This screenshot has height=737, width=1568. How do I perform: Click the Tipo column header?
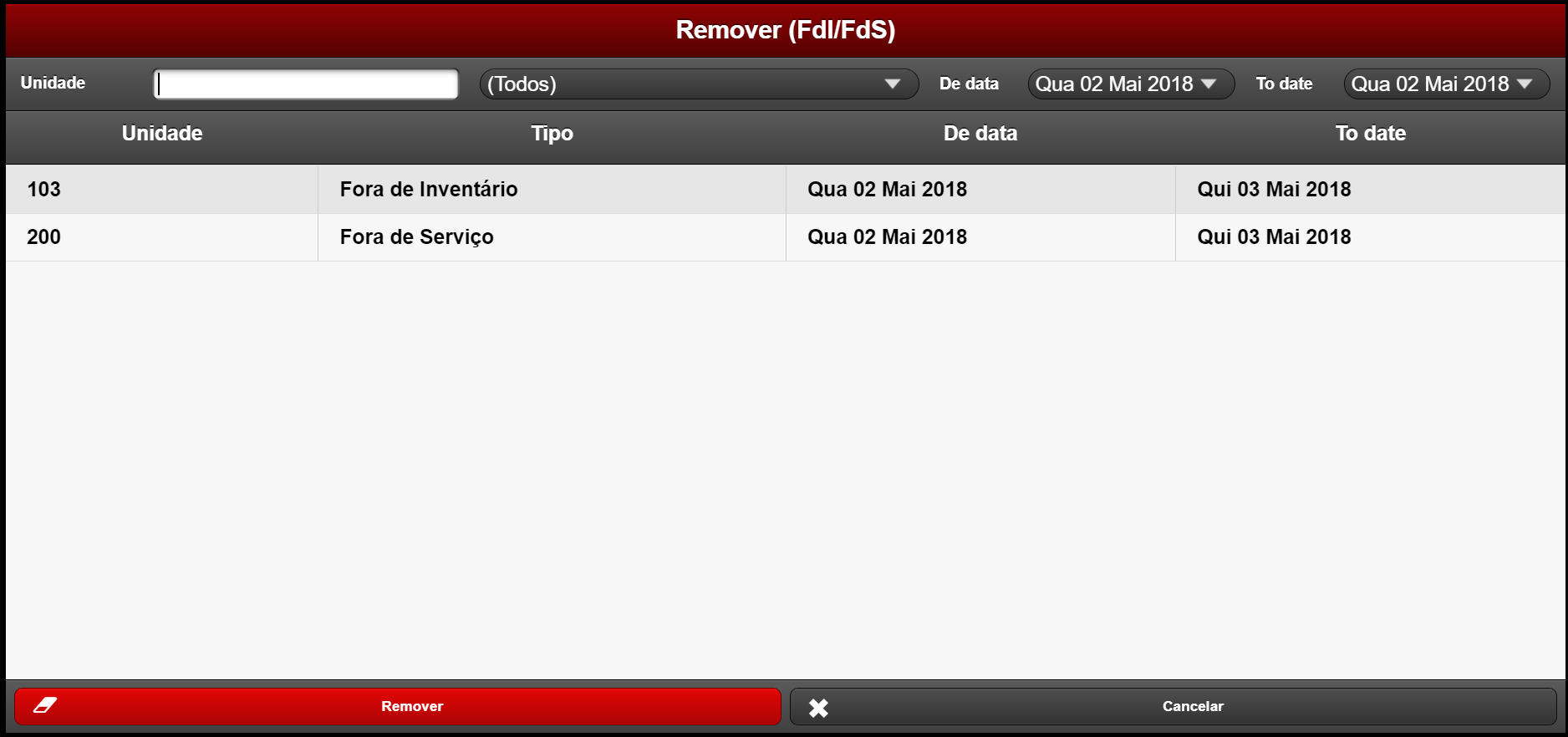552,134
